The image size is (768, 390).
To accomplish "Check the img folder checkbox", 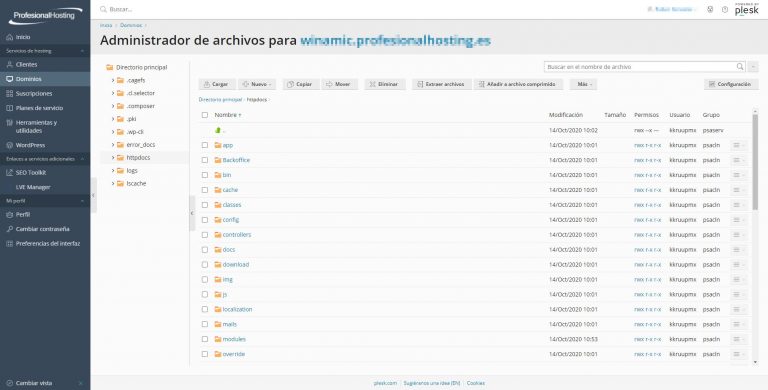I will pos(205,279).
